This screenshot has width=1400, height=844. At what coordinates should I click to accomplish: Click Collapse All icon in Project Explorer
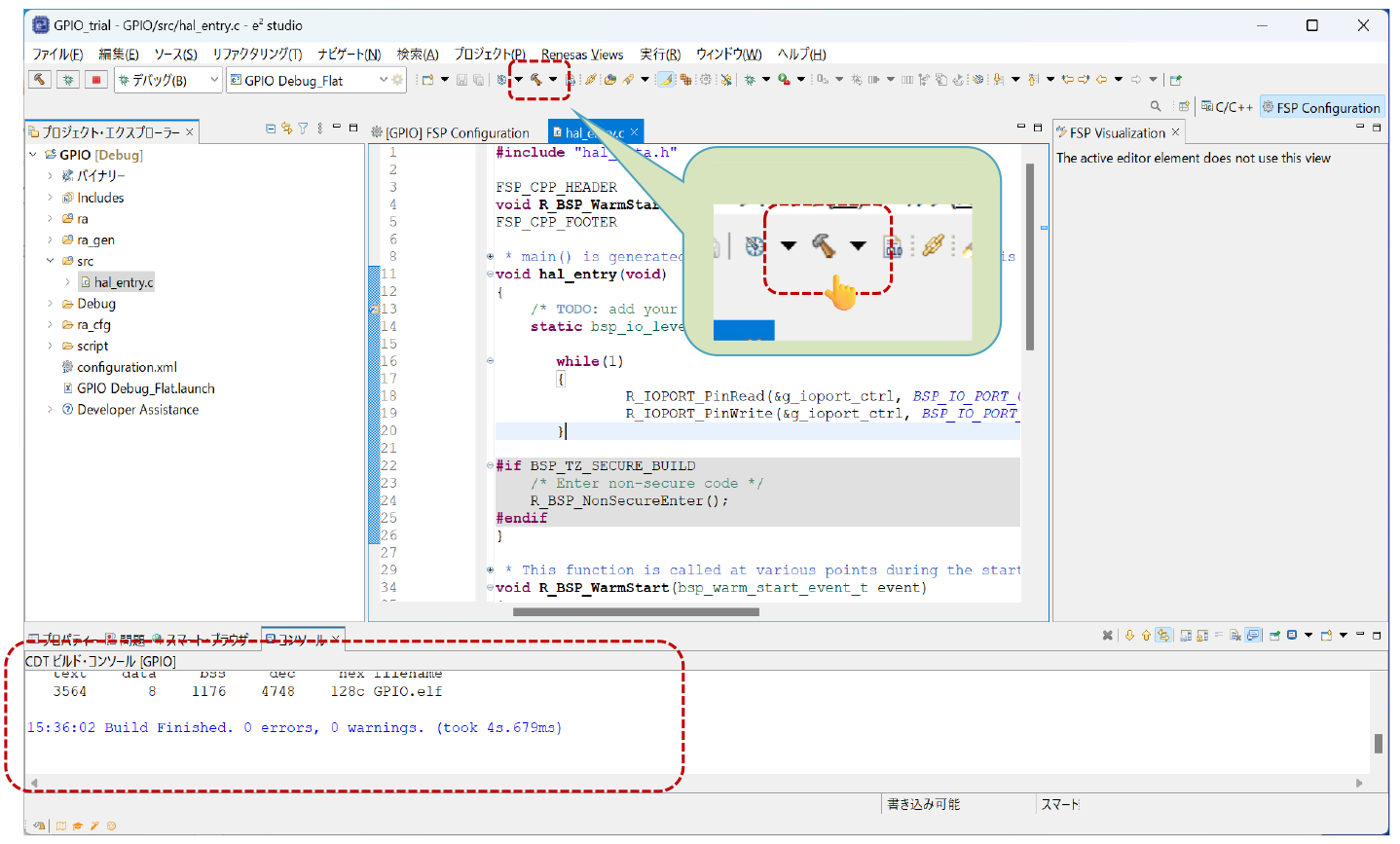[271, 128]
